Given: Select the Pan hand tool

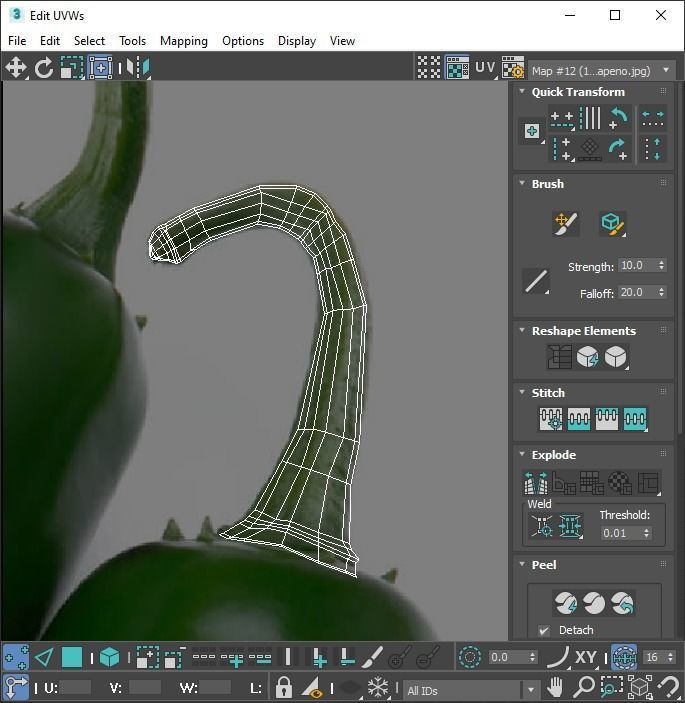Looking at the screenshot, I should coord(555,687).
